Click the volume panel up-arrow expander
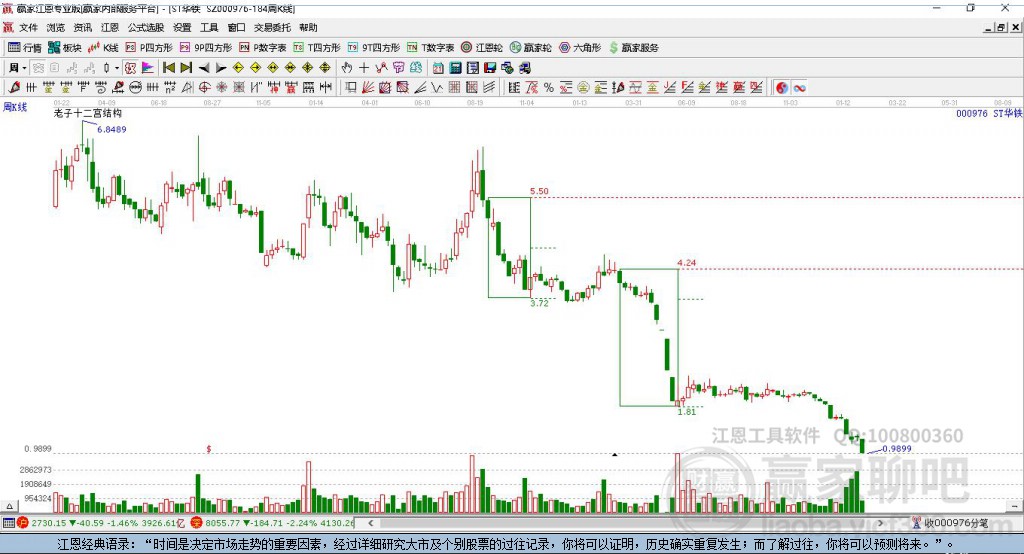The height and width of the screenshot is (554, 1024). point(9,506)
